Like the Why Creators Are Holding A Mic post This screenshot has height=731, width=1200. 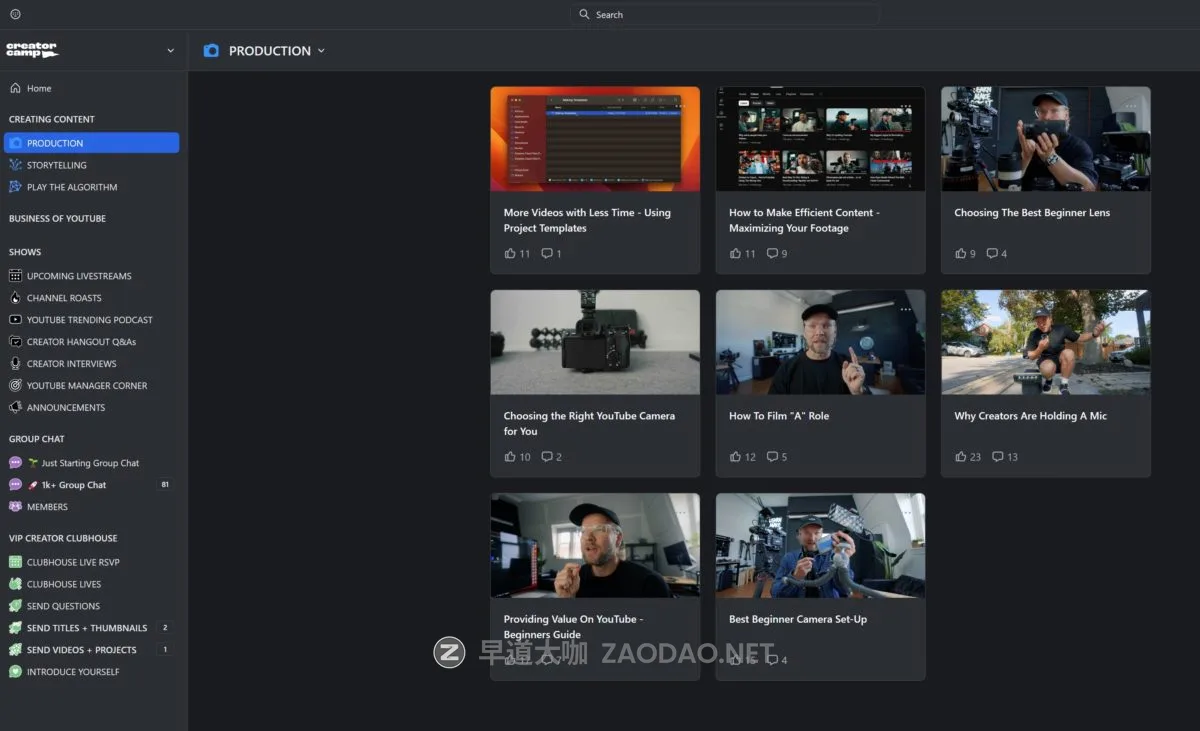tap(961, 457)
